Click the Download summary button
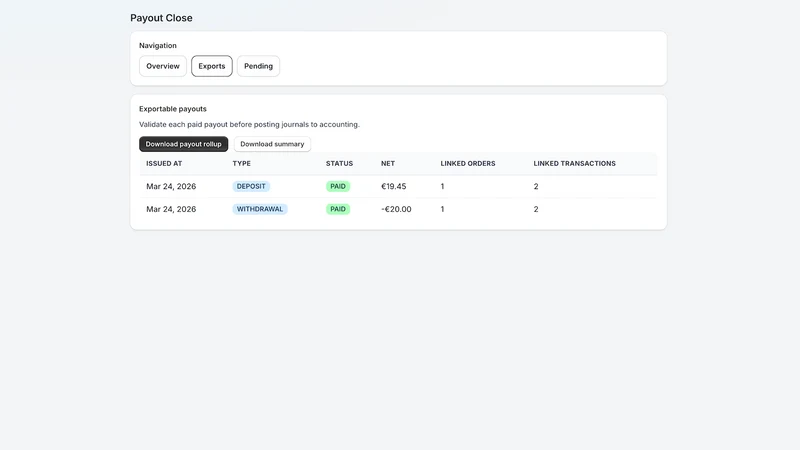Viewport: 800px width, 450px height. (x=272, y=144)
